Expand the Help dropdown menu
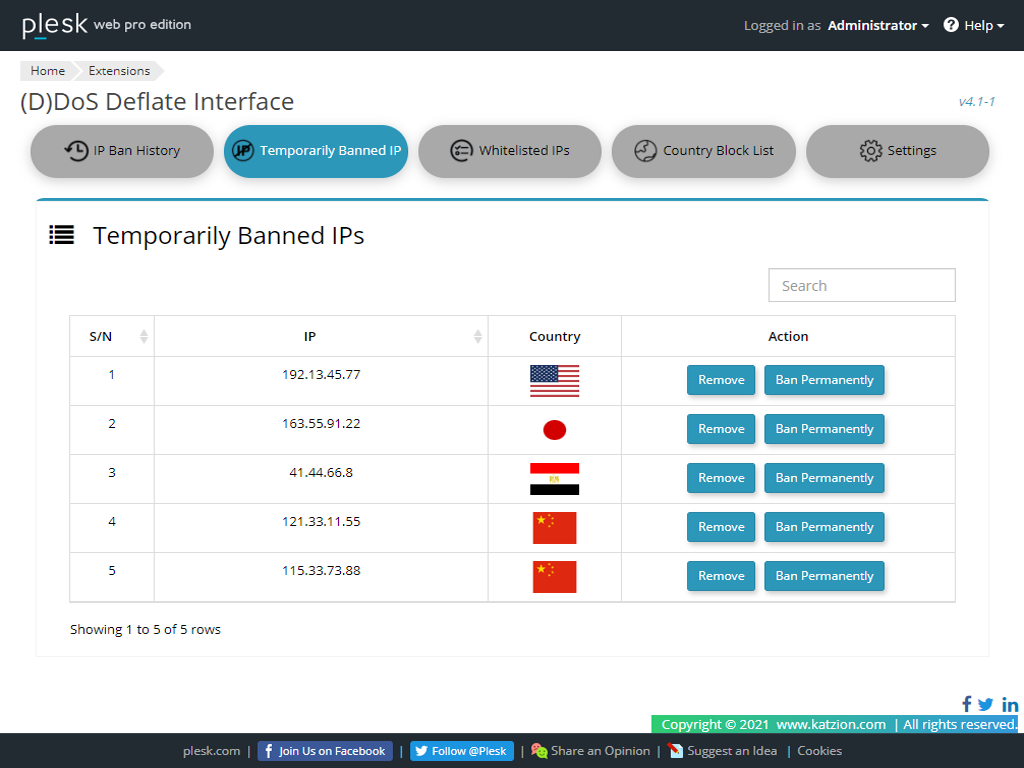 tap(974, 25)
